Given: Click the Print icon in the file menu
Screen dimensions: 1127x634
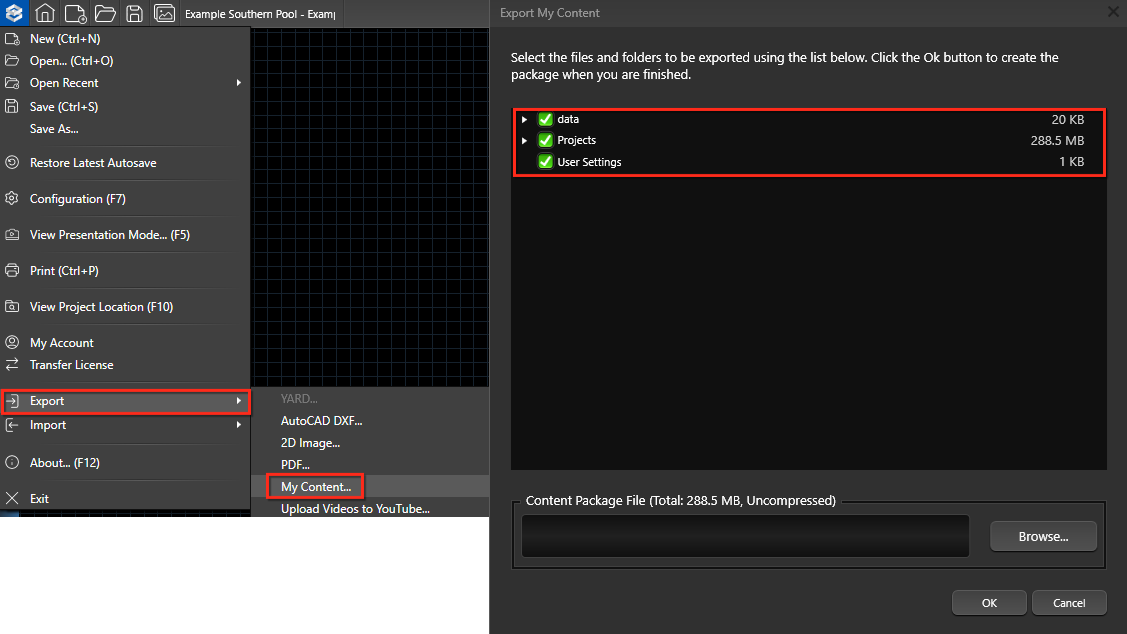Looking at the screenshot, I should [x=12, y=270].
